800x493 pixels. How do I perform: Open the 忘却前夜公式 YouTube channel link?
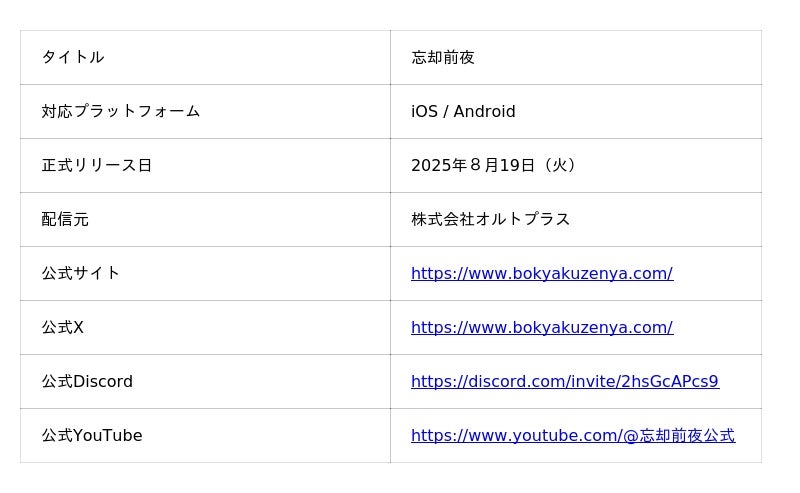572,435
